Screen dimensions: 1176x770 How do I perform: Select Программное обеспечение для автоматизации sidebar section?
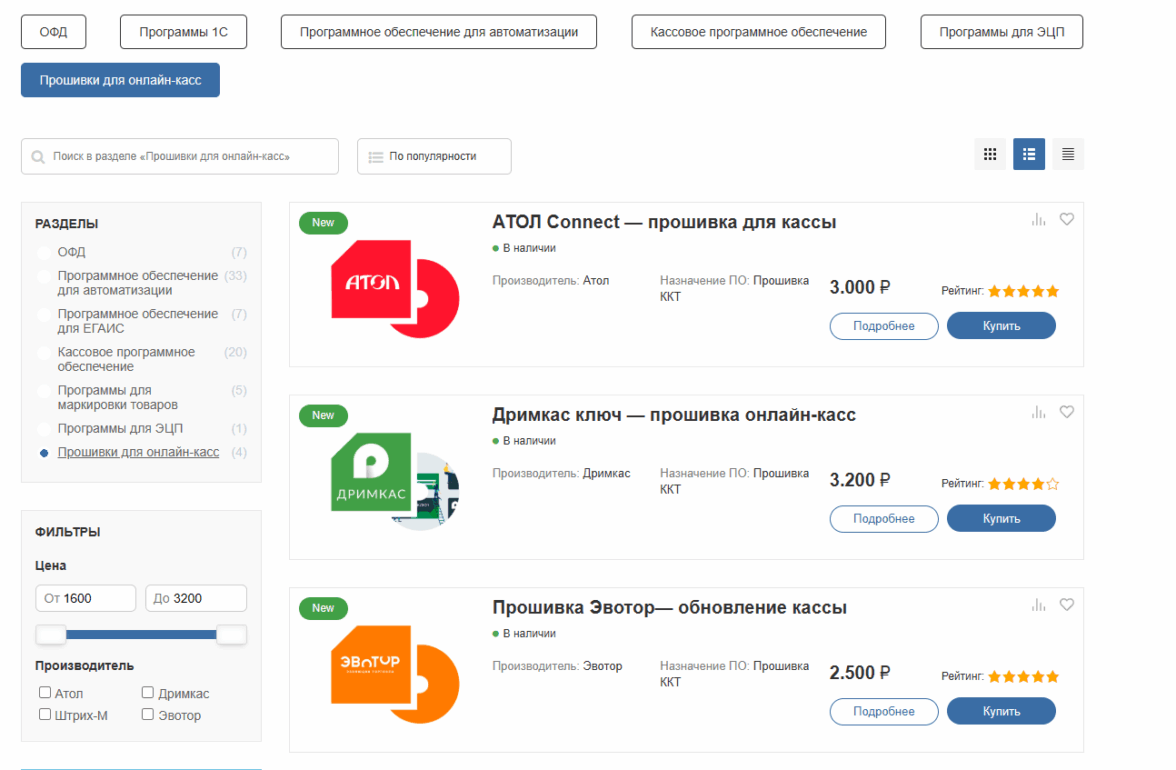pyautogui.click(x=137, y=283)
